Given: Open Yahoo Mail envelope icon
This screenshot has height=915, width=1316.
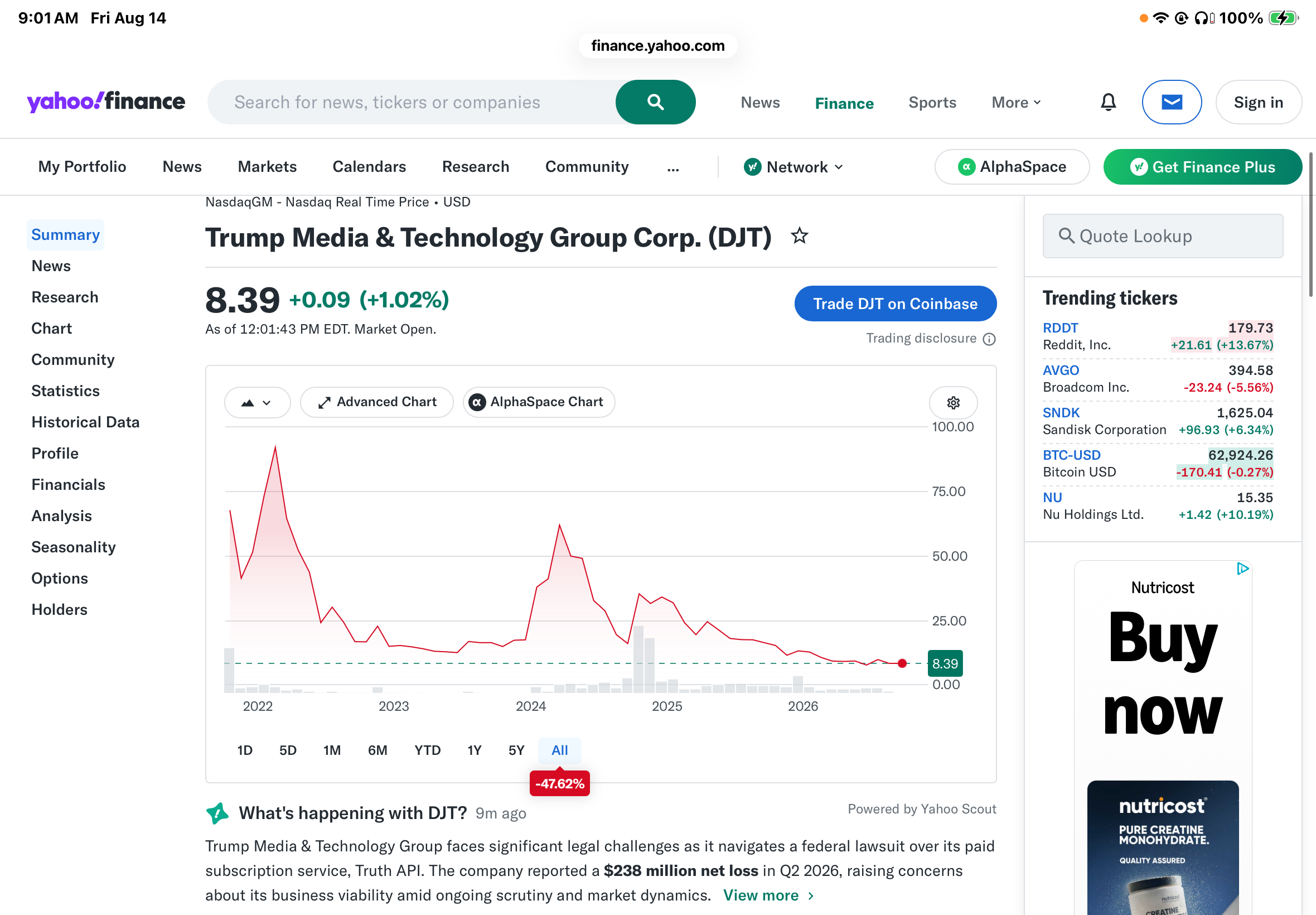Looking at the screenshot, I should coord(1172,102).
